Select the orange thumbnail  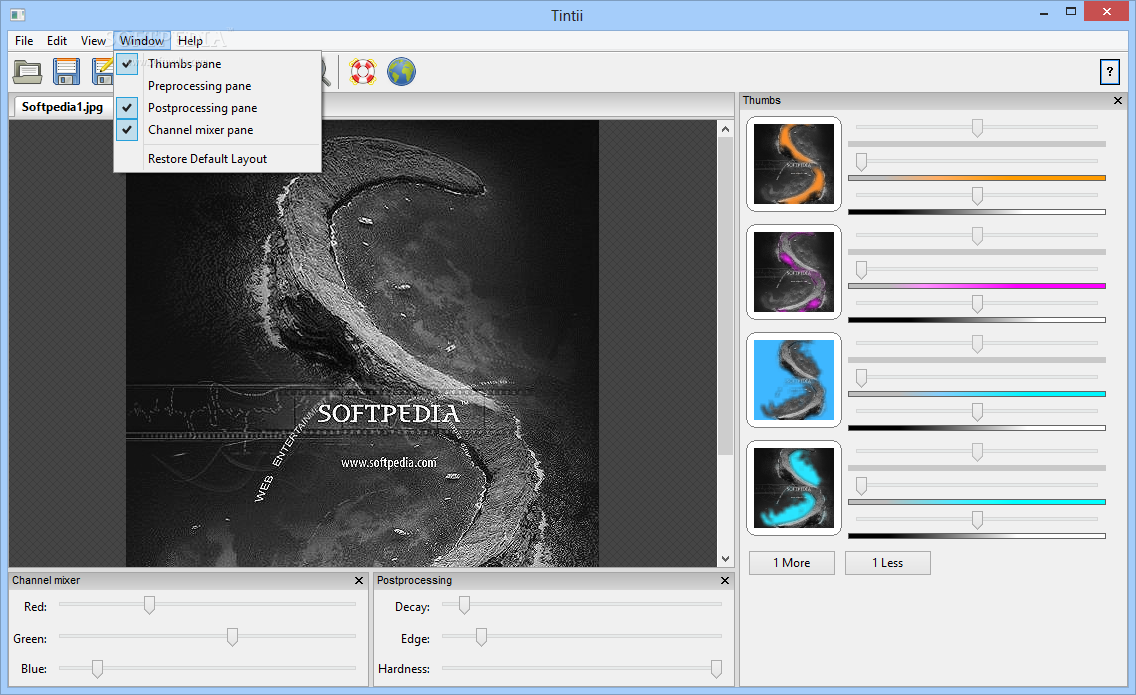[x=794, y=164]
